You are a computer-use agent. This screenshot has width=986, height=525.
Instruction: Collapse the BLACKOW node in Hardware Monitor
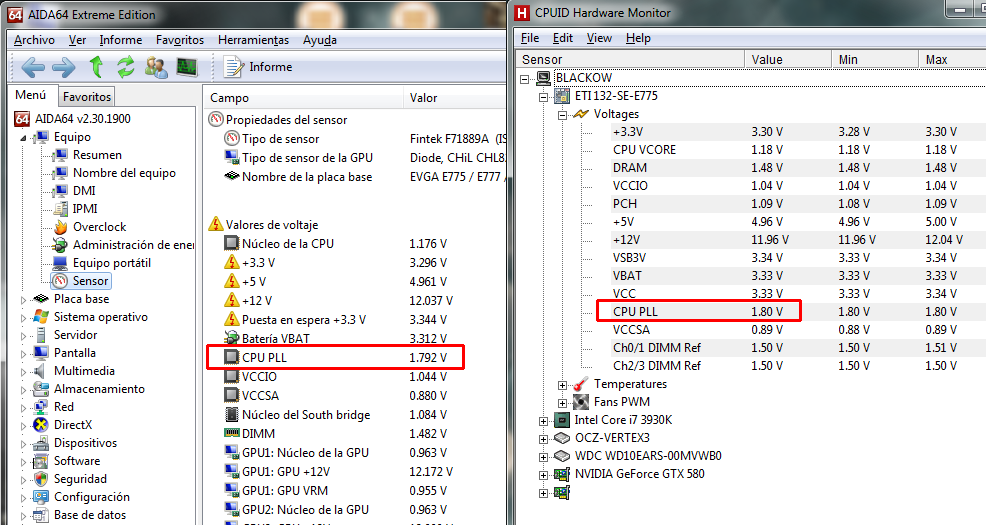(x=524, y=79)
